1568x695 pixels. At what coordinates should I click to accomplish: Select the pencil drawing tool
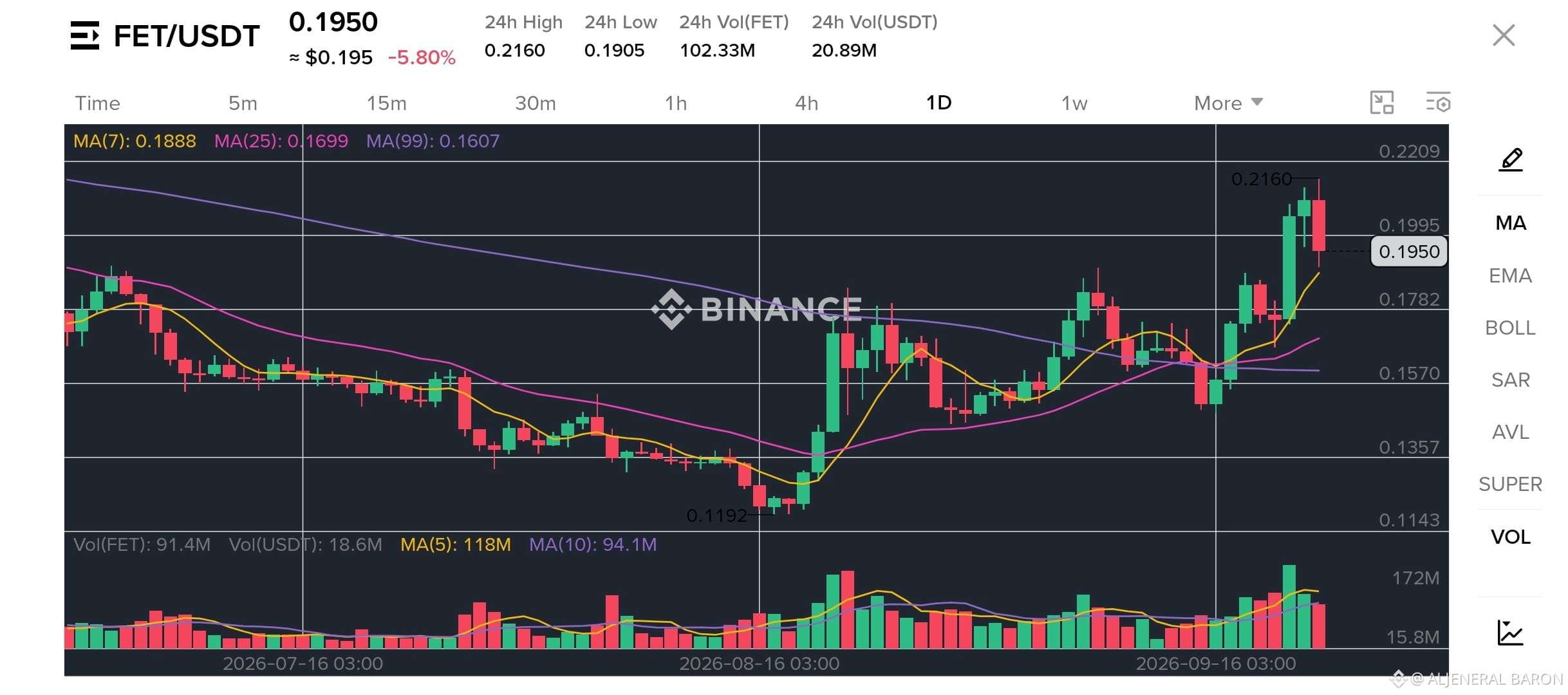point(1511,160)
